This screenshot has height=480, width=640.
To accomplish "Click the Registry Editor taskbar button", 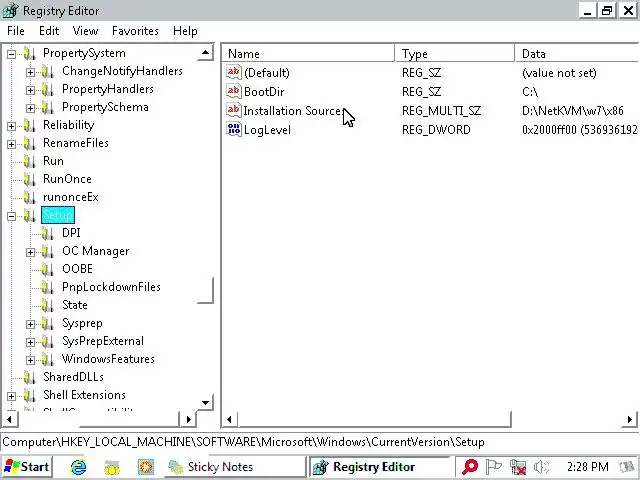I will (x=379, y=467).
